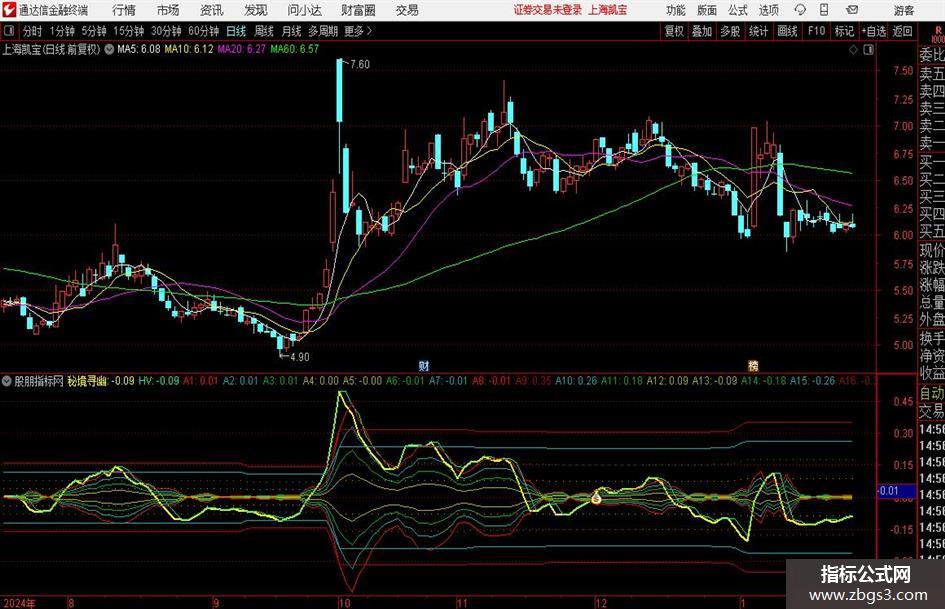Switch to the 15分钟 period tab
Image resolution: width=945 pixels, height=609 pixels.
pyautogui.click(x=129, y=31)
